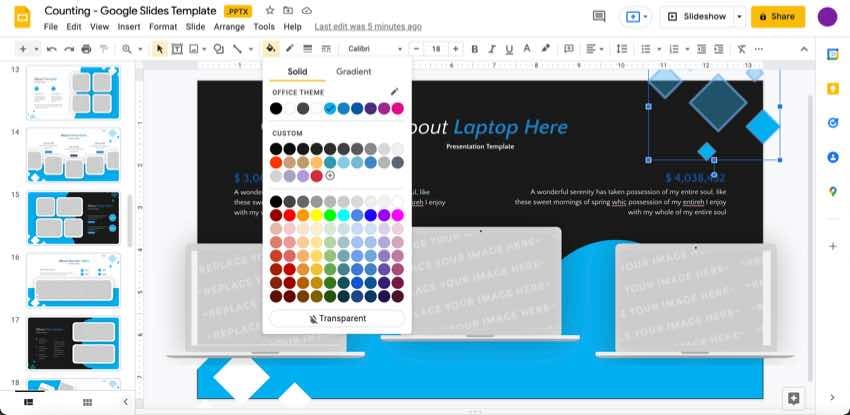Click the yellow Share button

(x=777, y=16)
